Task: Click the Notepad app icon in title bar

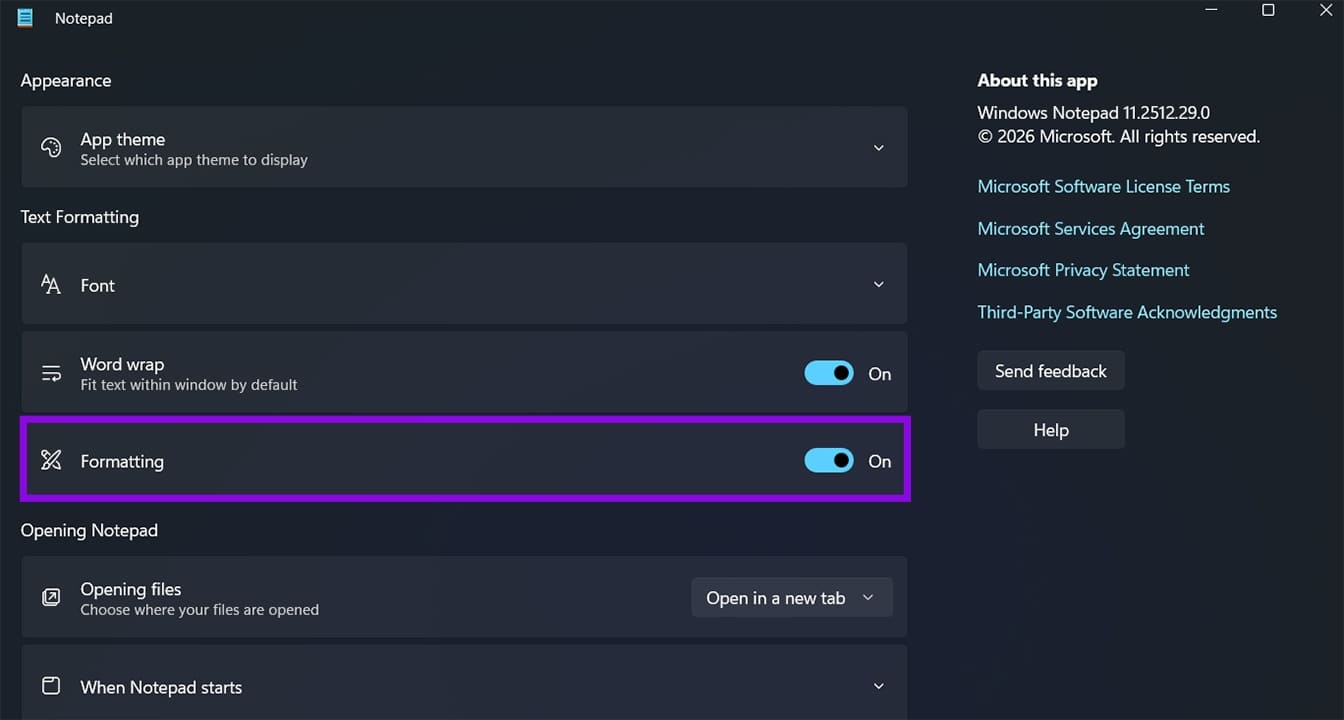Action: pos(25,17)
